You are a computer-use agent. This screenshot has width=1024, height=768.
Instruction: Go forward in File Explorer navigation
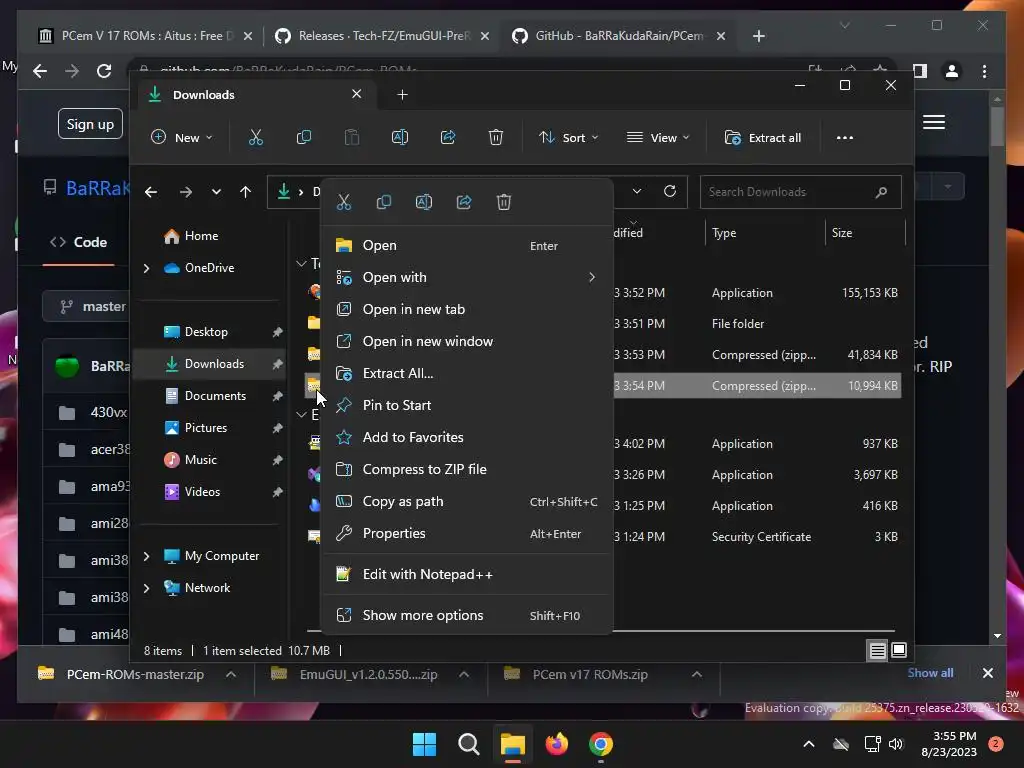pyautogui.click(x=186, y=192)
